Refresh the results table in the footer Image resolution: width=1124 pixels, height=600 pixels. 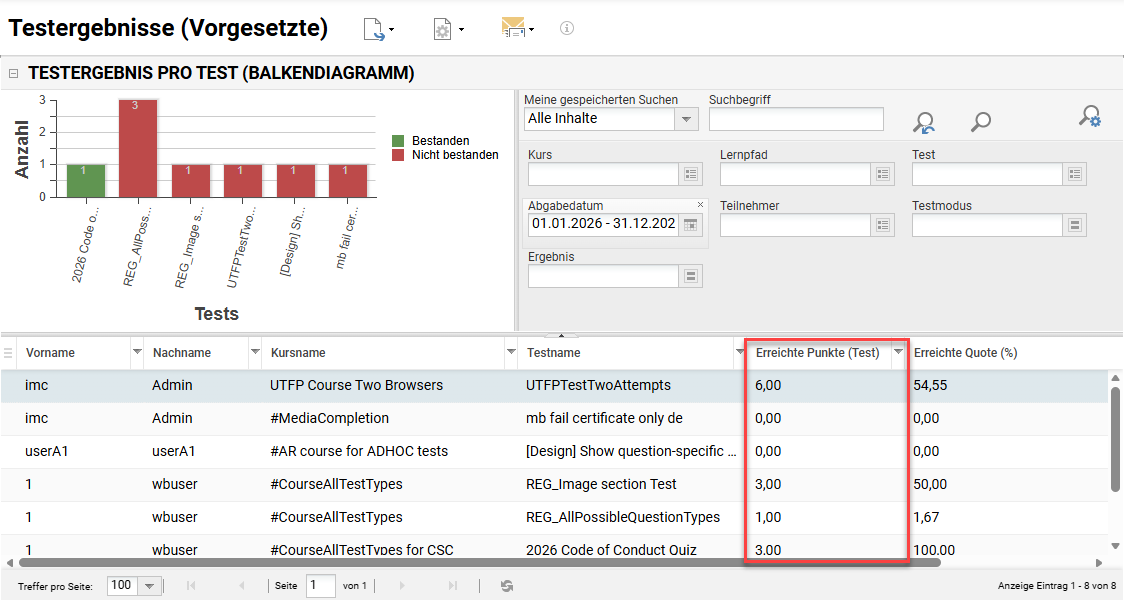[x=507, y=586]
